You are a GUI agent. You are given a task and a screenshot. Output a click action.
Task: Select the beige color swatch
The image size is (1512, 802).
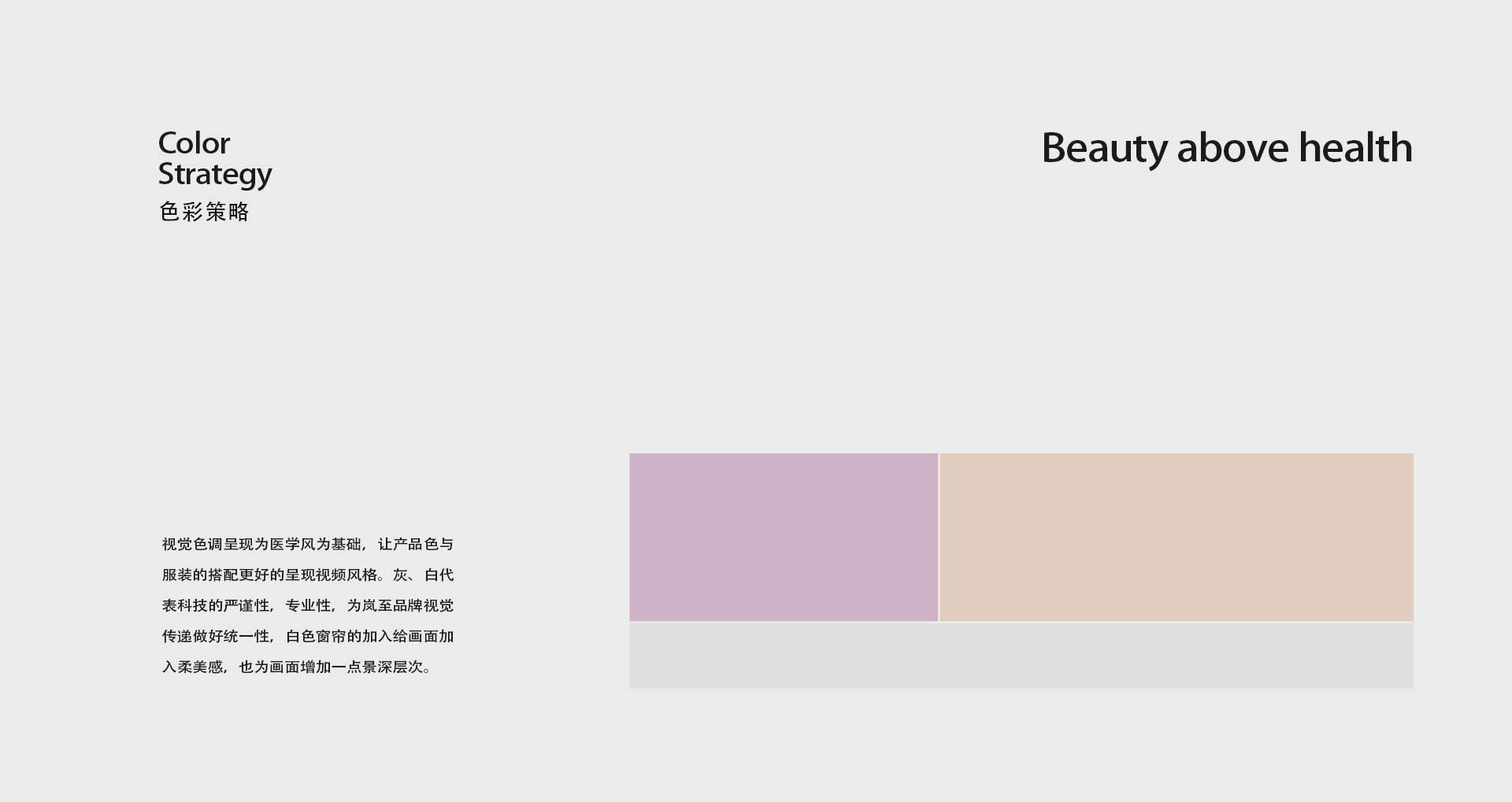[x=1177, y=537]
